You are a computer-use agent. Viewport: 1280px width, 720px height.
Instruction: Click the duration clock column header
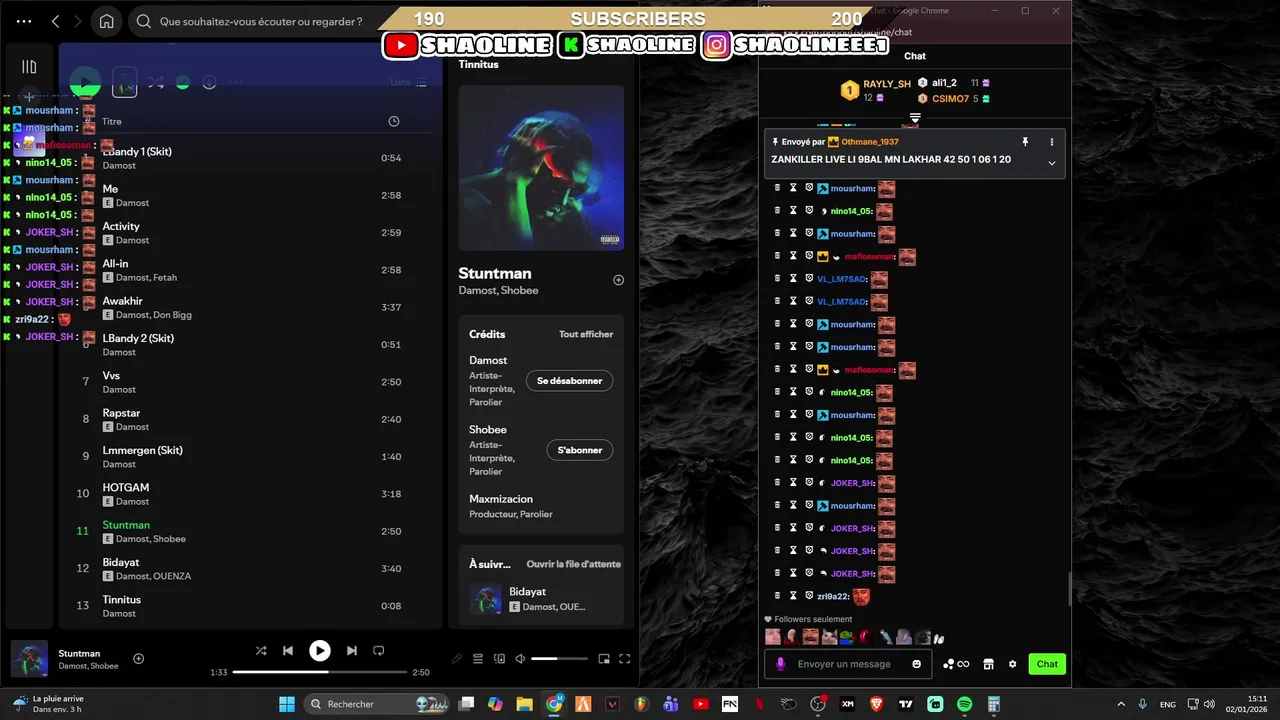[x=394, y=121]
